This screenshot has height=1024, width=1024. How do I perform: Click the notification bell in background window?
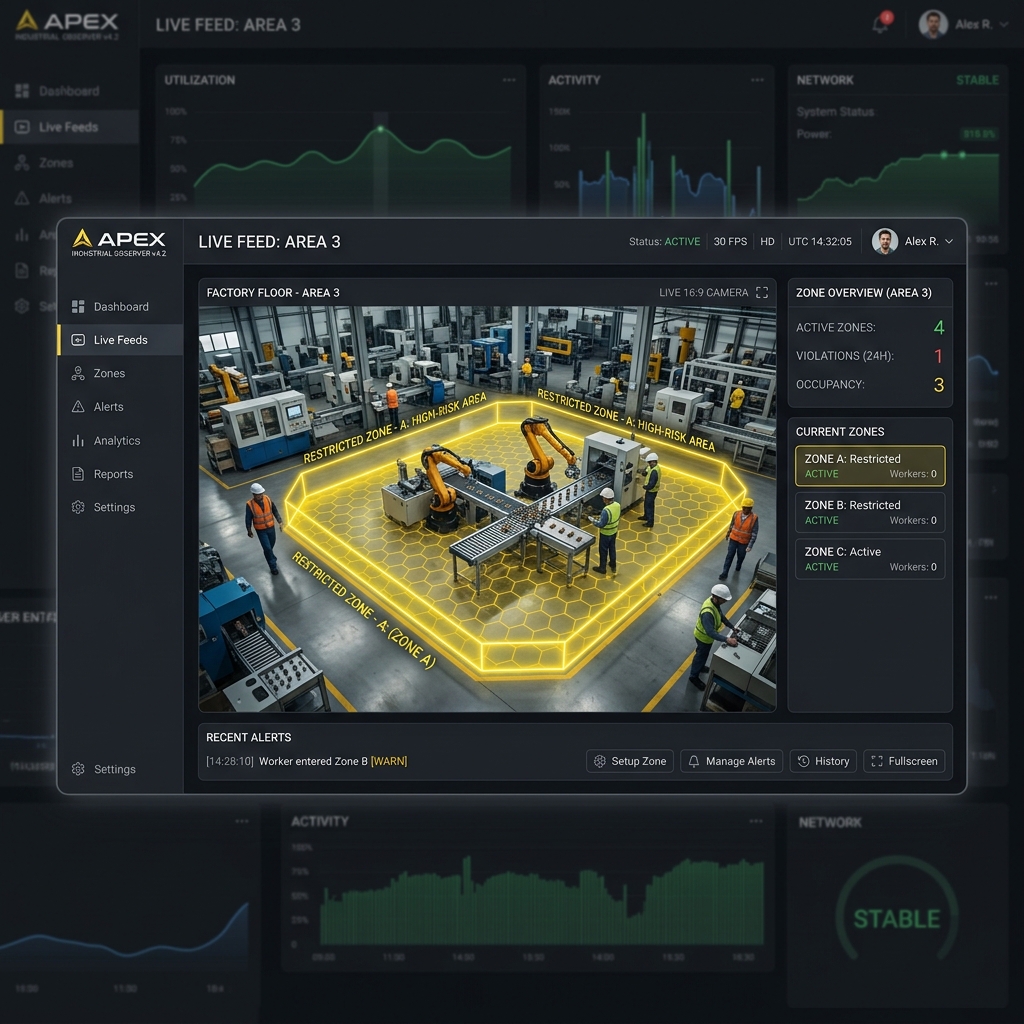[x=881, y=24]
